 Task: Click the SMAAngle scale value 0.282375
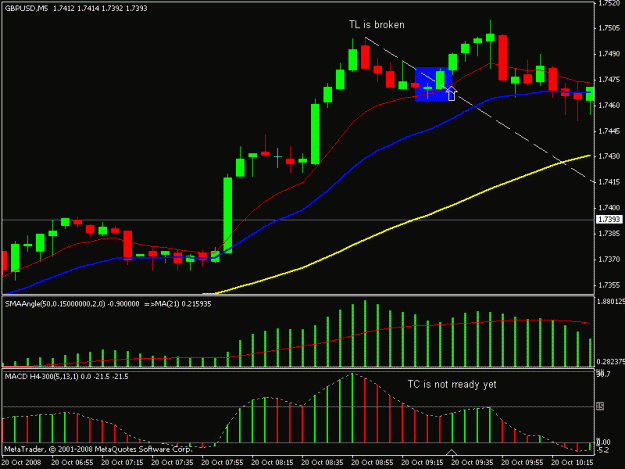point(611,362)
